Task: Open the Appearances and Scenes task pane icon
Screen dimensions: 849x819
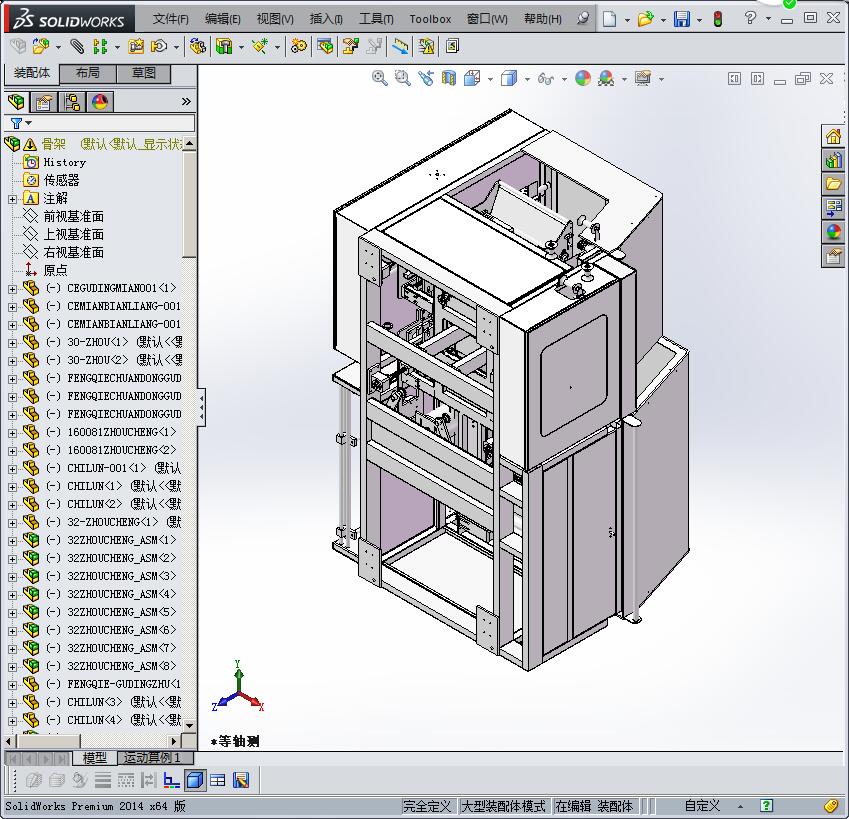Action: [x=834, y=232]
